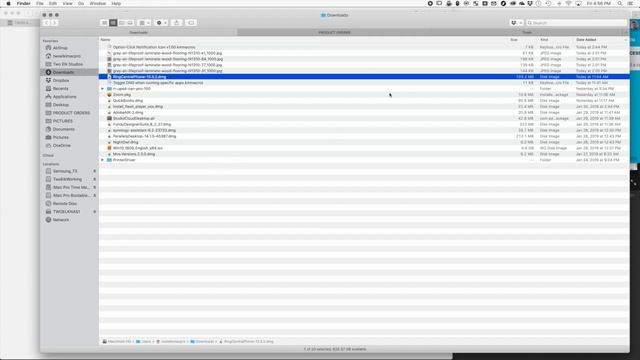Add a new Finder tab with plus
640x360 pixels.
(626, 32)
